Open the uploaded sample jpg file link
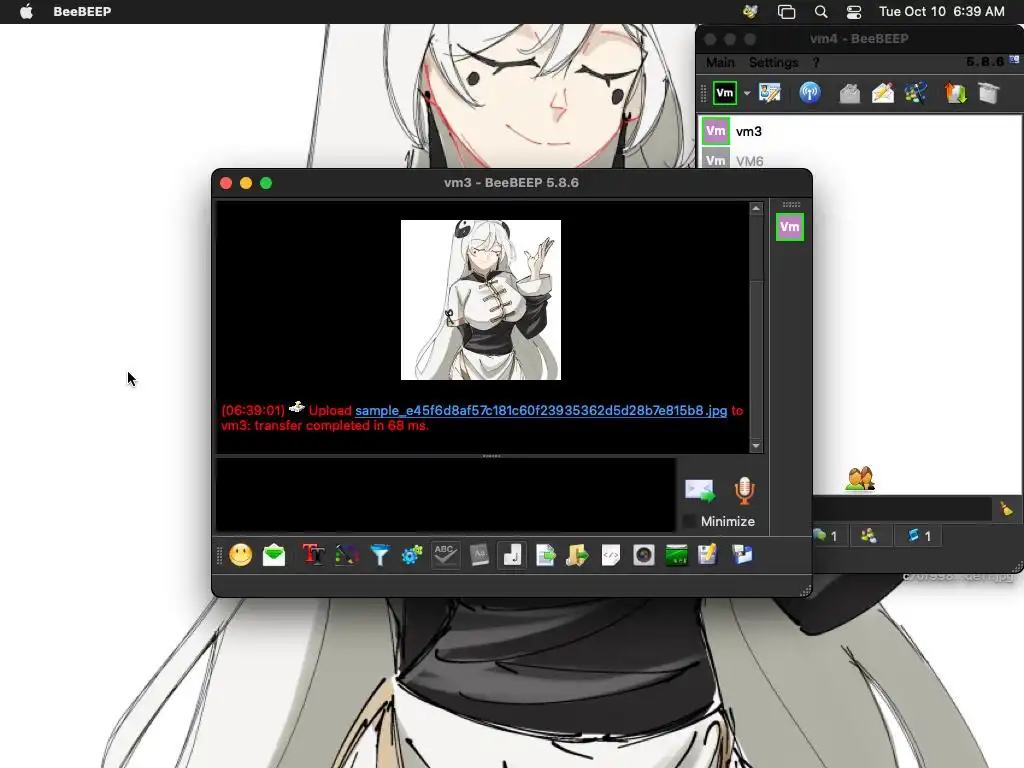The width and height of the screenshot is (1024, 768). pos(541,411)
